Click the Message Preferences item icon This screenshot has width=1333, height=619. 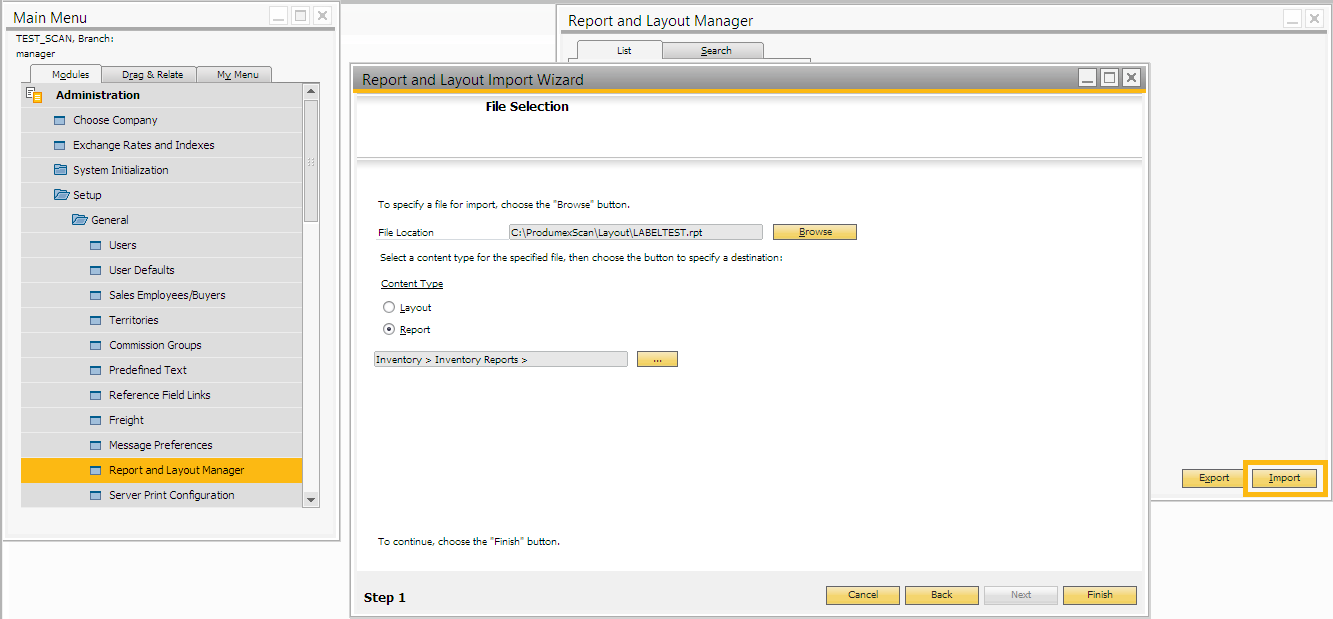tap(96, 445)
